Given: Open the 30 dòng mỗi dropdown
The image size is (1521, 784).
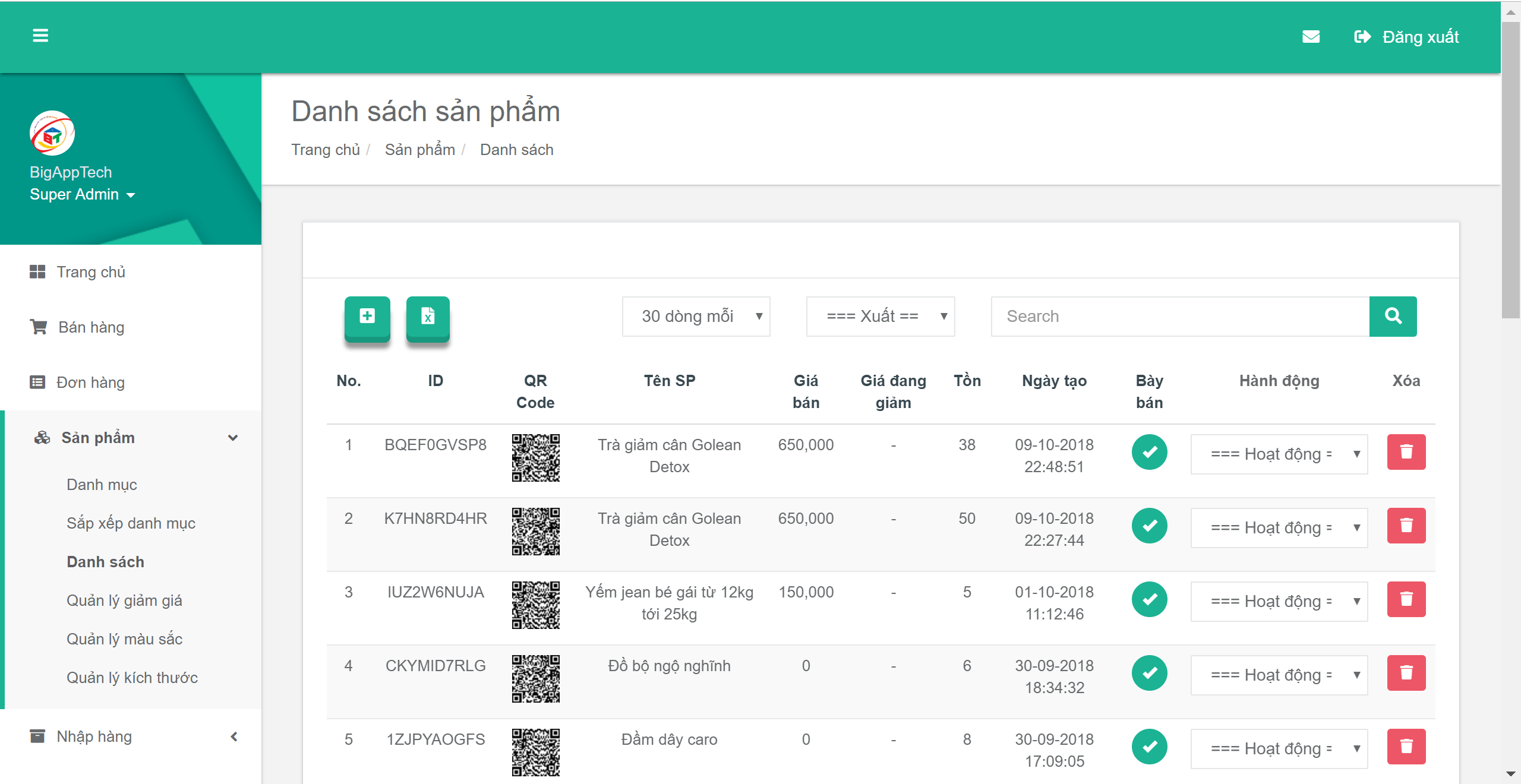Looking at the screenshot, I should 696,316.
